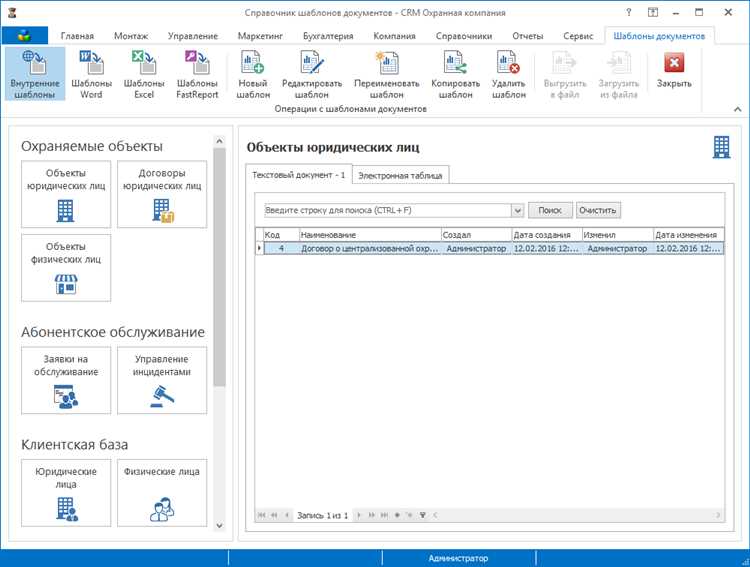Click Переименовать шаблон icon
The width and height of the screenshot is (750, 567).
click(x=386, y=63)
